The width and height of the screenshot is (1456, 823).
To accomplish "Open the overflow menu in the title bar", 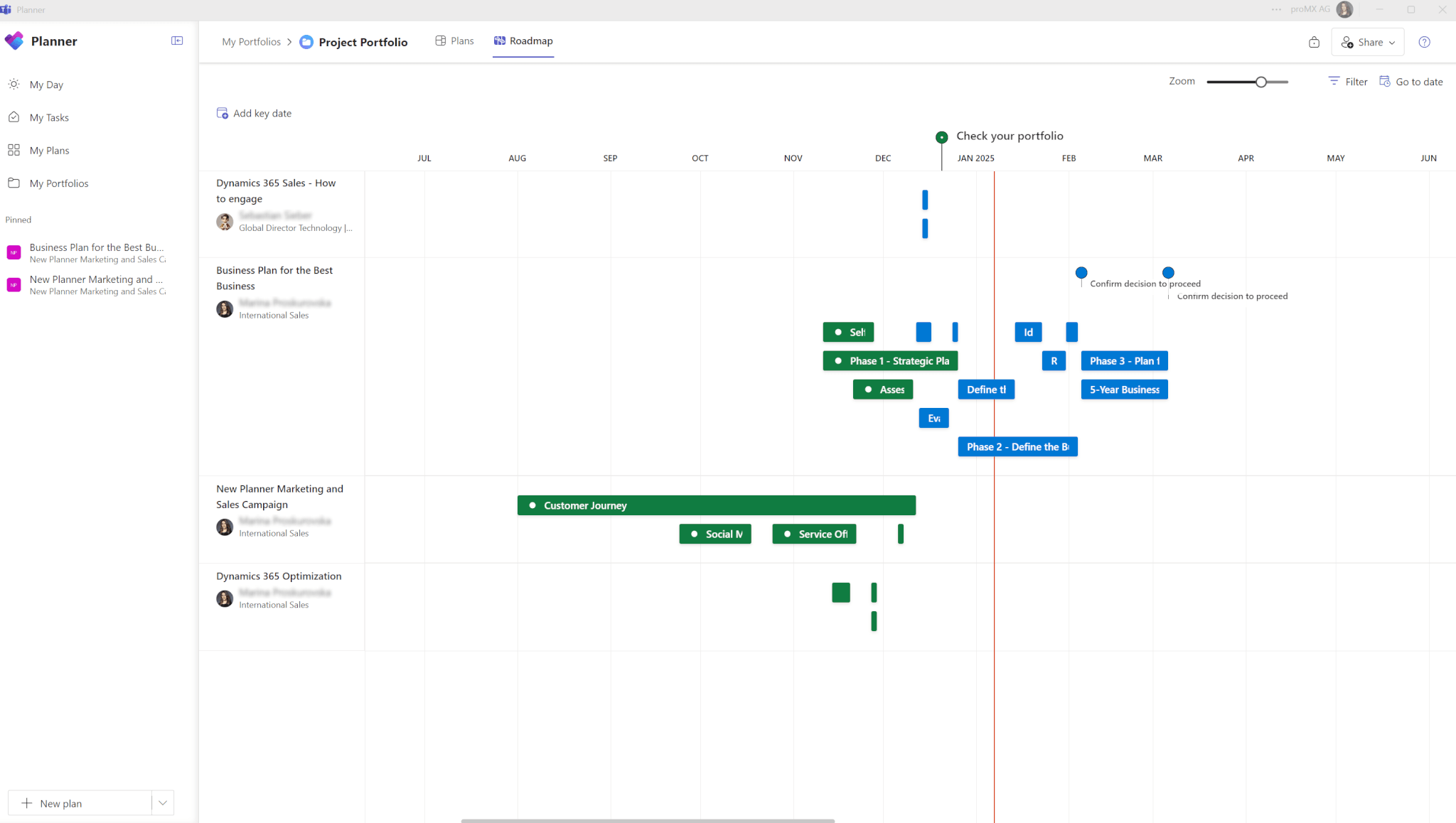I will 1275,9.
